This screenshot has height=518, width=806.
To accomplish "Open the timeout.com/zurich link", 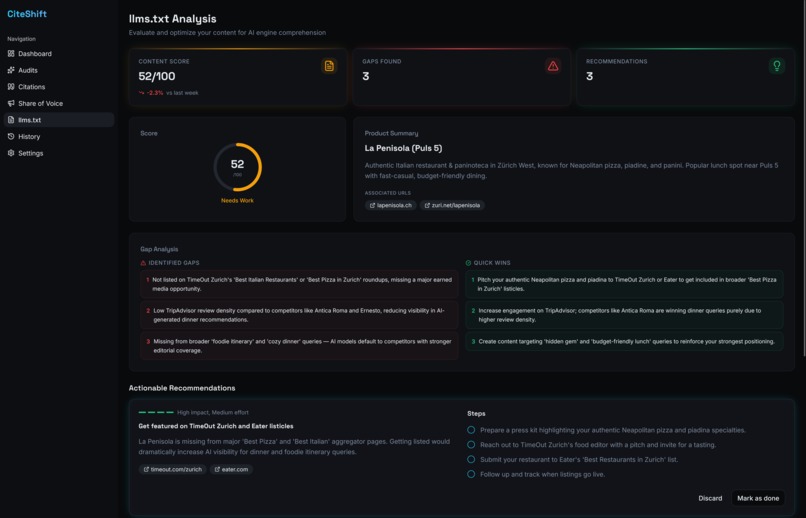I will (172, 469).
